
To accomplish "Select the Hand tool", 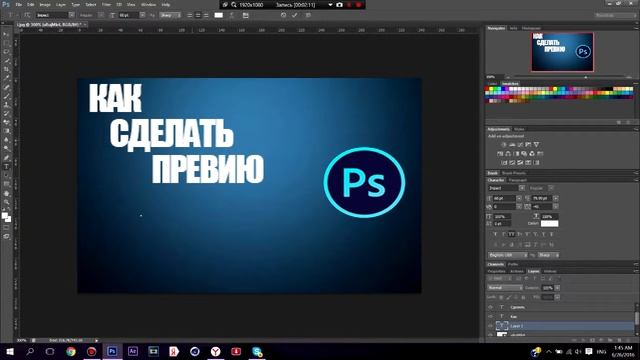I will pos(7,193).
